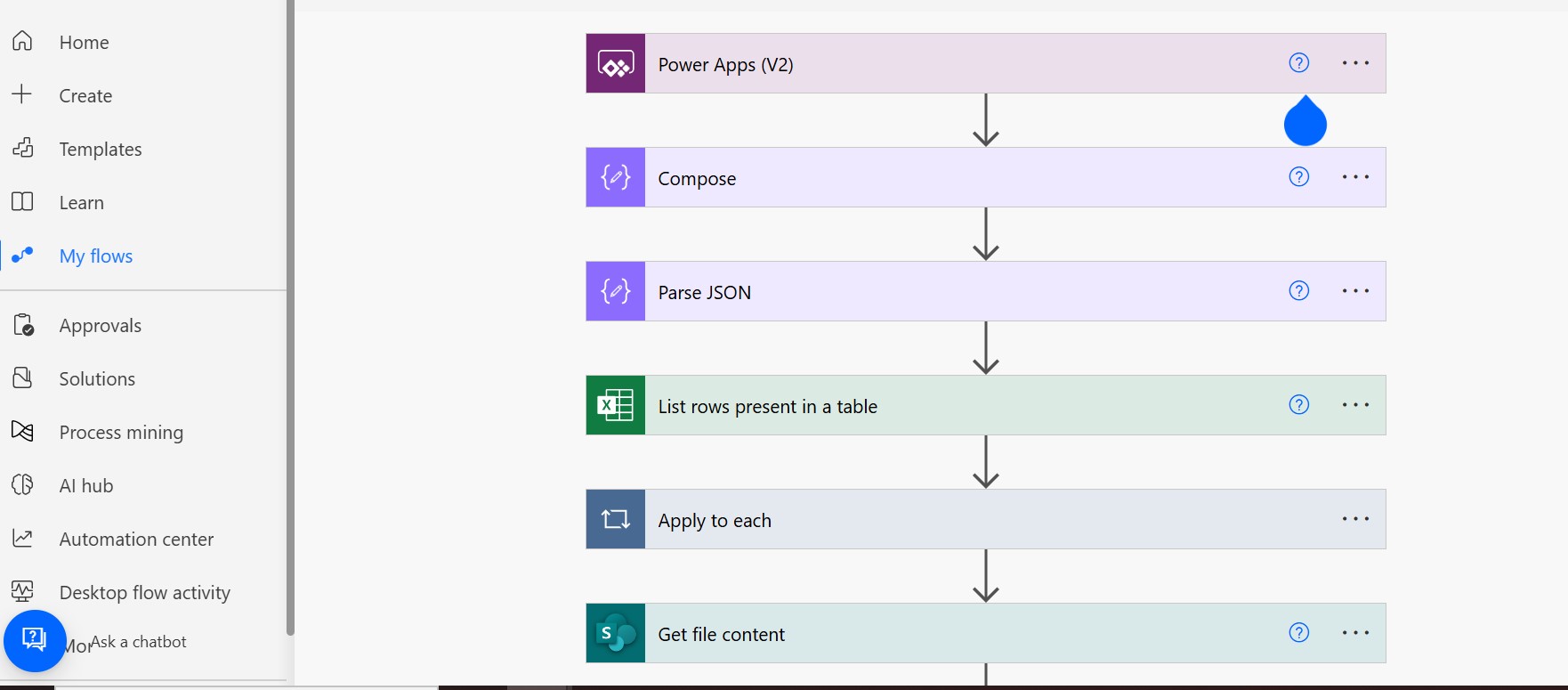Open help for List rows present in a table
Viewport: 1568px width, 690px height.
[1299, 404]
